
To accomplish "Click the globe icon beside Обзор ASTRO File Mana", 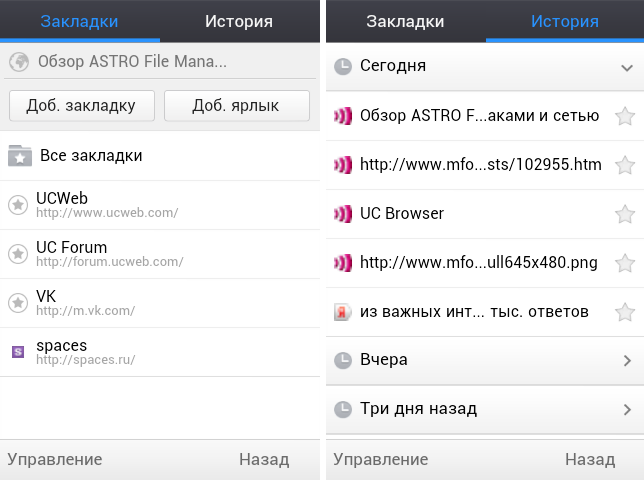I will click(19, 62).
